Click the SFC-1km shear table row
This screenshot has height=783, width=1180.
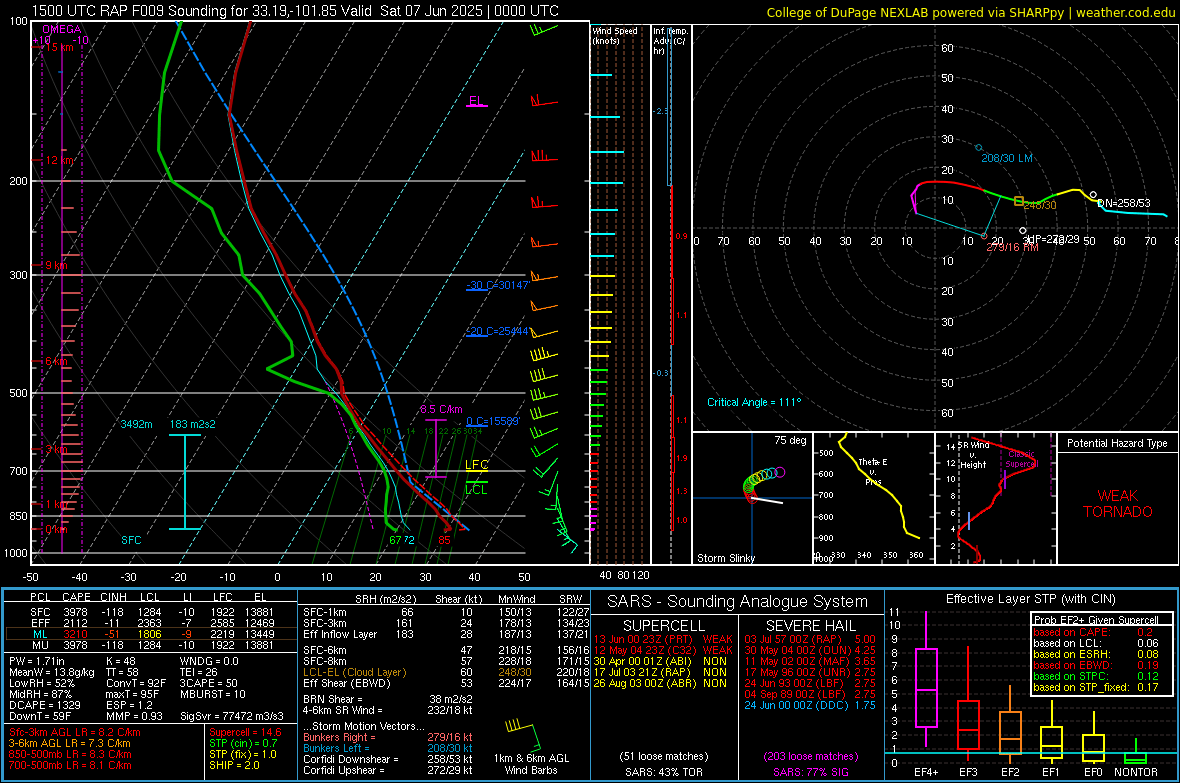coord(446,612)
